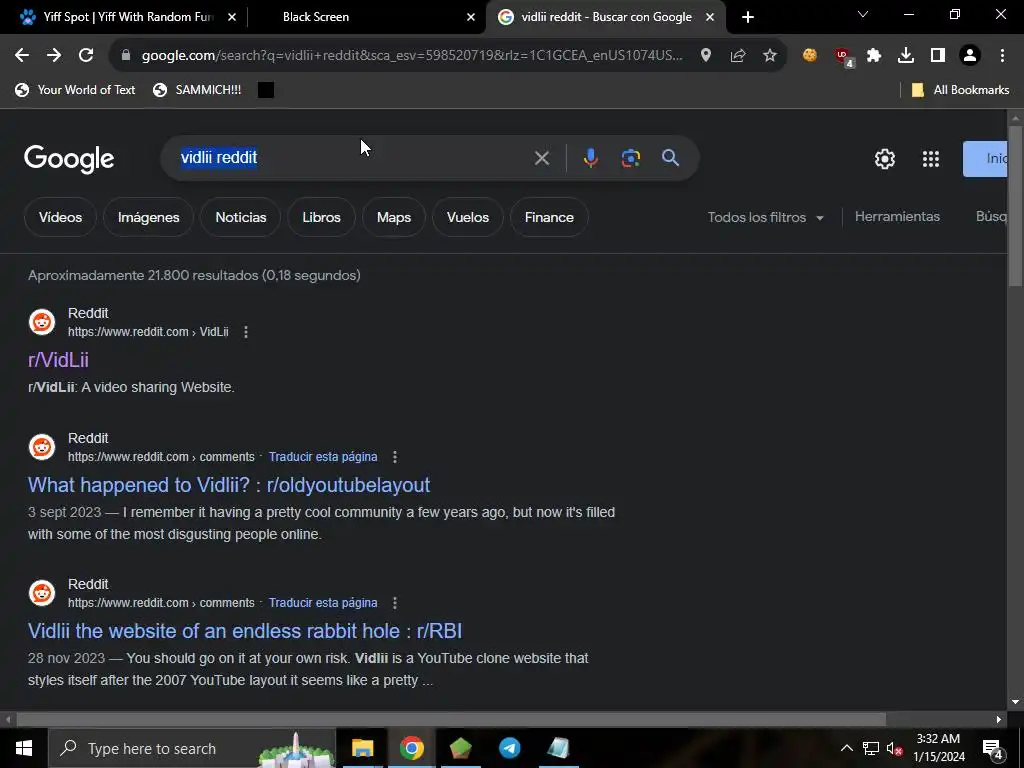Close the Black Screen tab

point(471,17)
